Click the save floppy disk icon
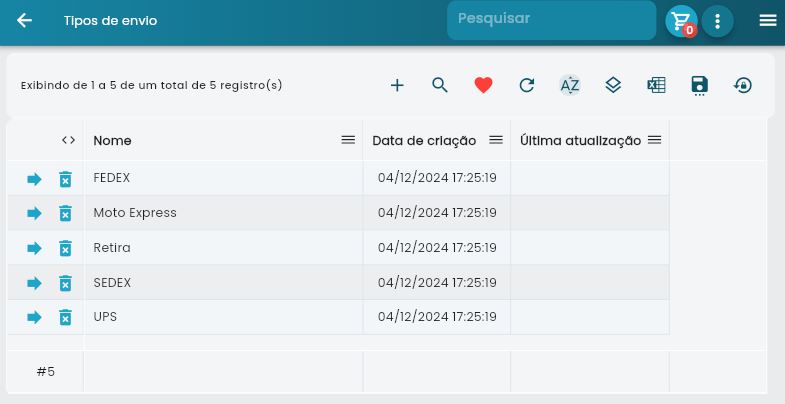The height and width of the screenshot is (404, 785). click(x=699, y=86)
